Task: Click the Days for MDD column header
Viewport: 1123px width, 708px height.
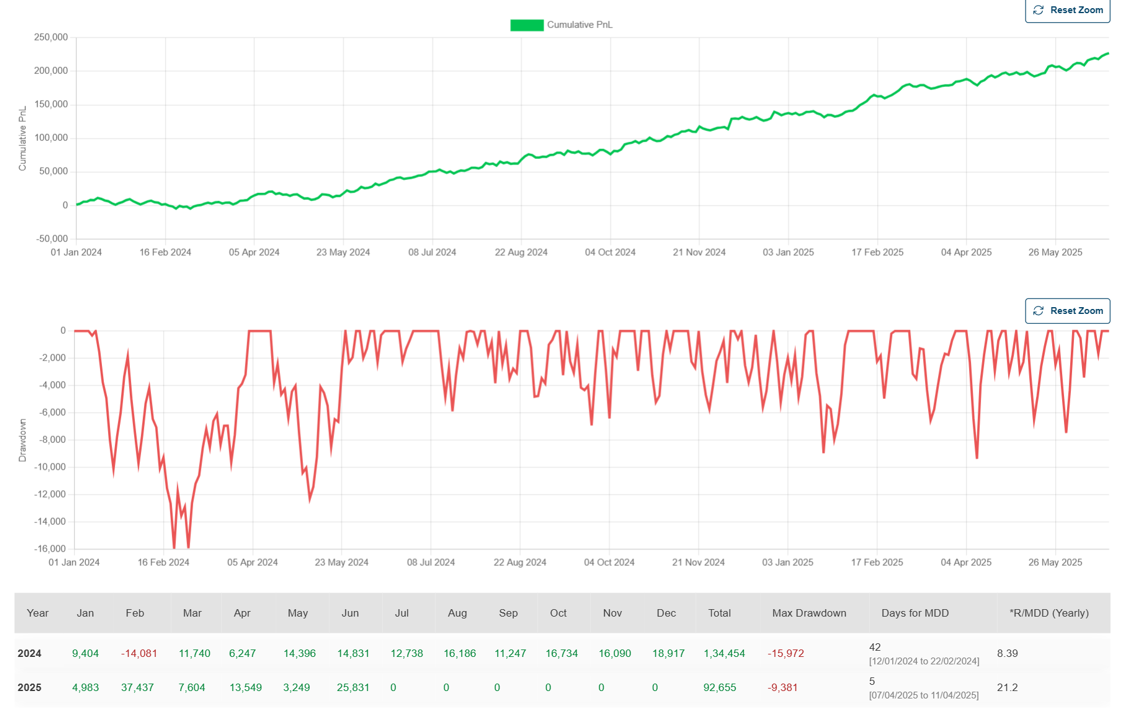Action: pyautogui.click(x=914, y=613)
